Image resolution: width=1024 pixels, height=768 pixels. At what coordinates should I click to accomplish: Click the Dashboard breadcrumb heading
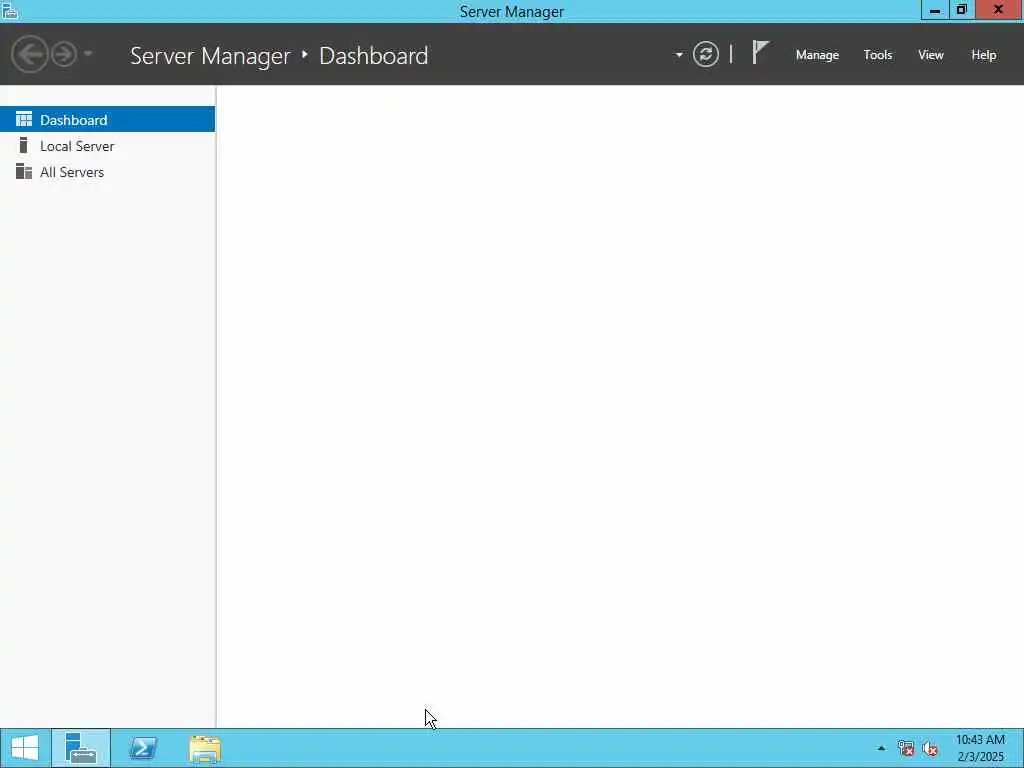coord(374,56)
